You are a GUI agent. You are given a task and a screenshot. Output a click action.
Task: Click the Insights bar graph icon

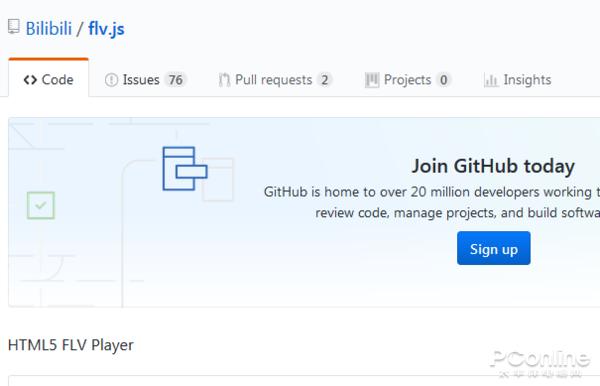pos(491,80)
